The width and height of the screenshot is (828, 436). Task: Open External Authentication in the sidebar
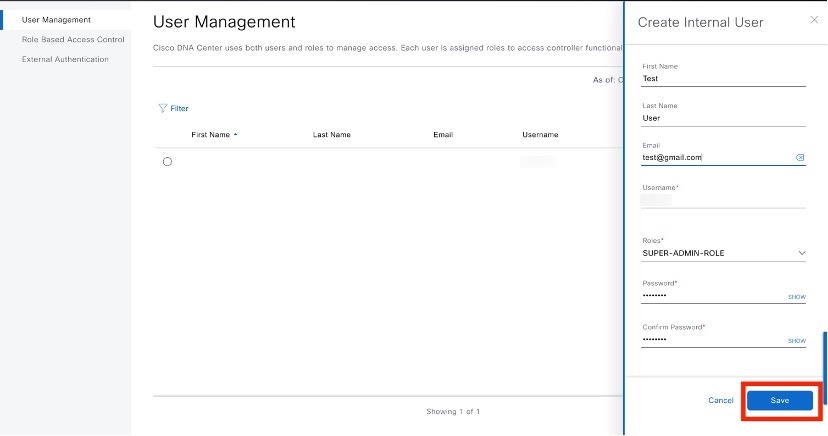pos(65,59)
